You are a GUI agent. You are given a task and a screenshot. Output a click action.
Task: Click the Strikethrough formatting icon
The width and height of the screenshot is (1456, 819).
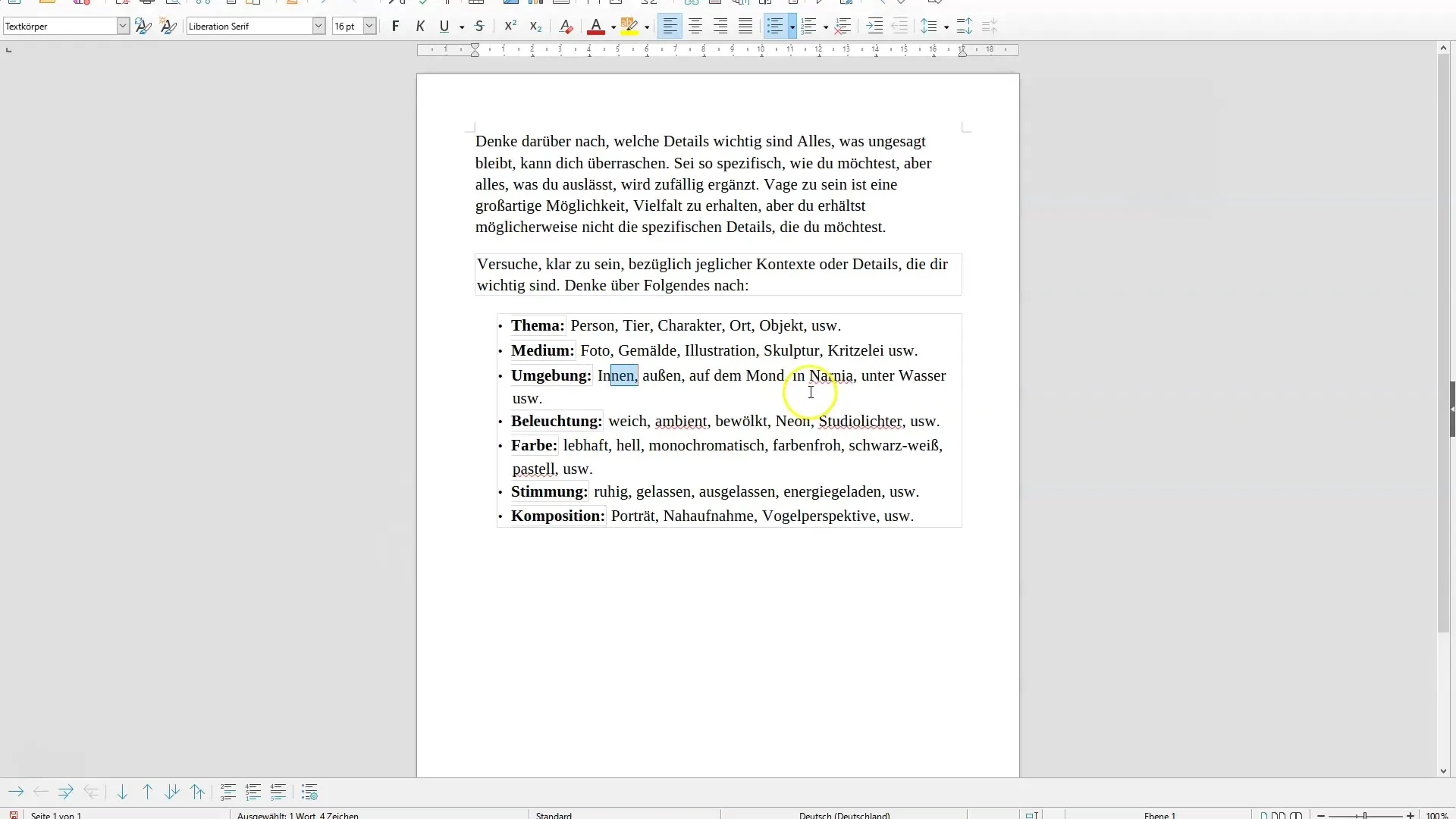479,26
